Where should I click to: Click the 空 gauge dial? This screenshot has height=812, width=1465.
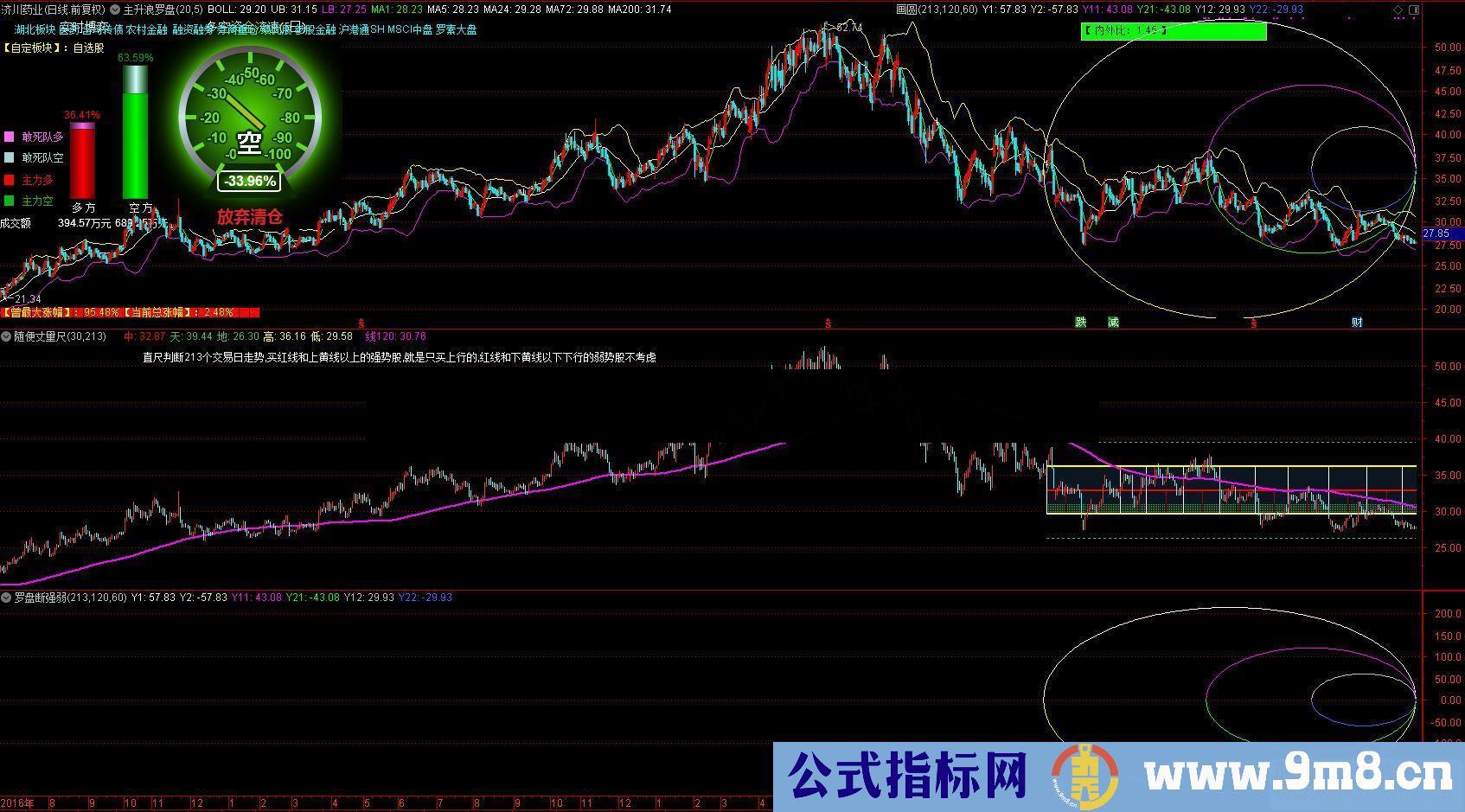(x=250, y=118)
